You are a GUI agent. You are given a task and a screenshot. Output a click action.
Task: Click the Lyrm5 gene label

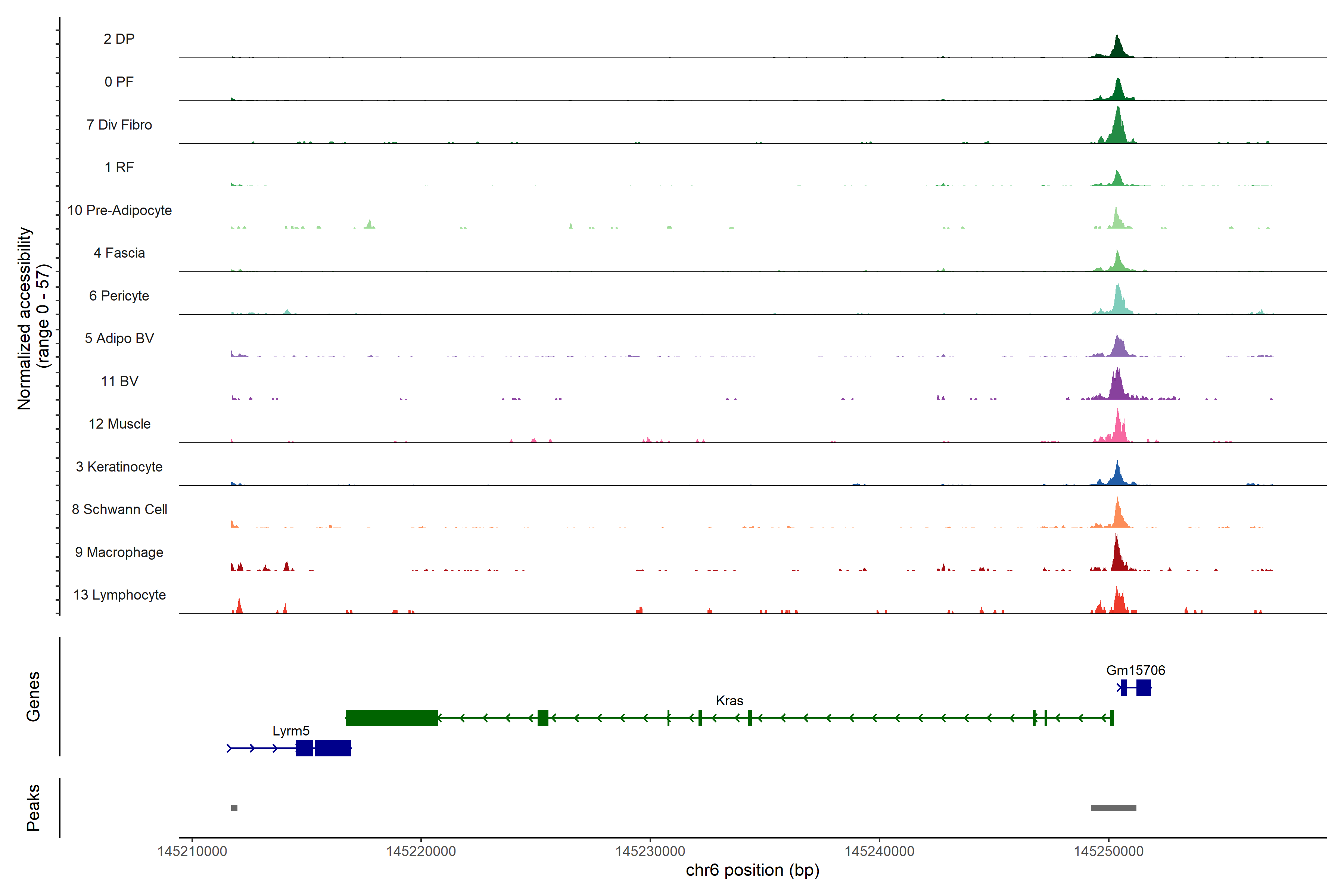point(291,731)
